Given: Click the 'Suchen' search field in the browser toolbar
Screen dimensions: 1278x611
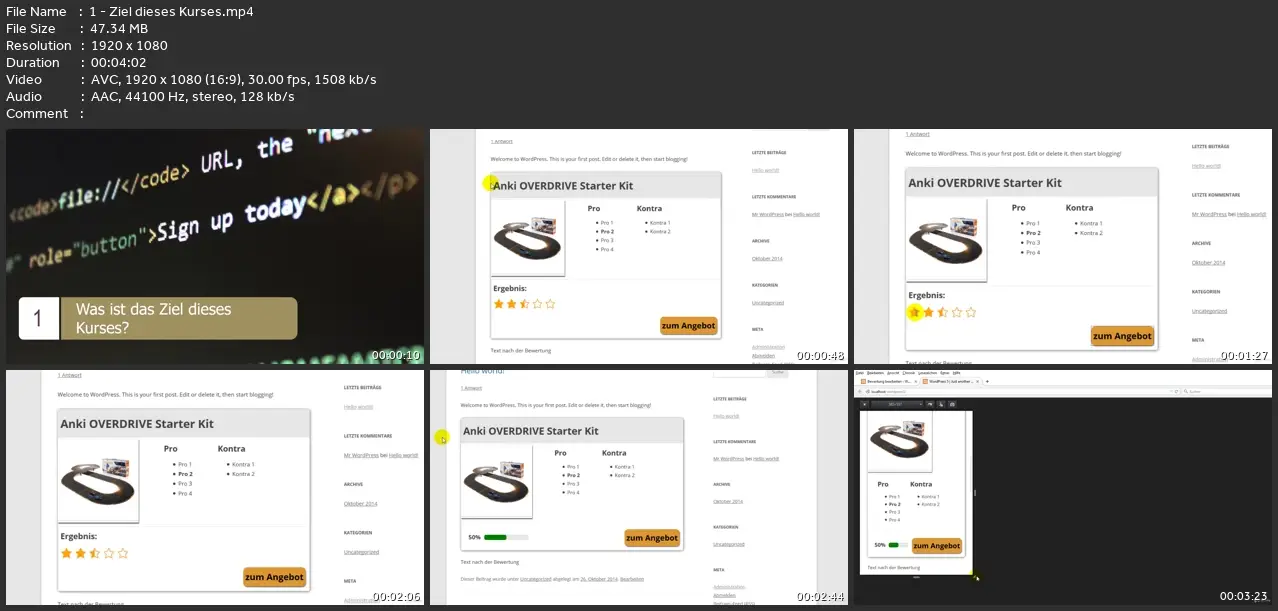Looking at the screenshot, I should 1225,391.
